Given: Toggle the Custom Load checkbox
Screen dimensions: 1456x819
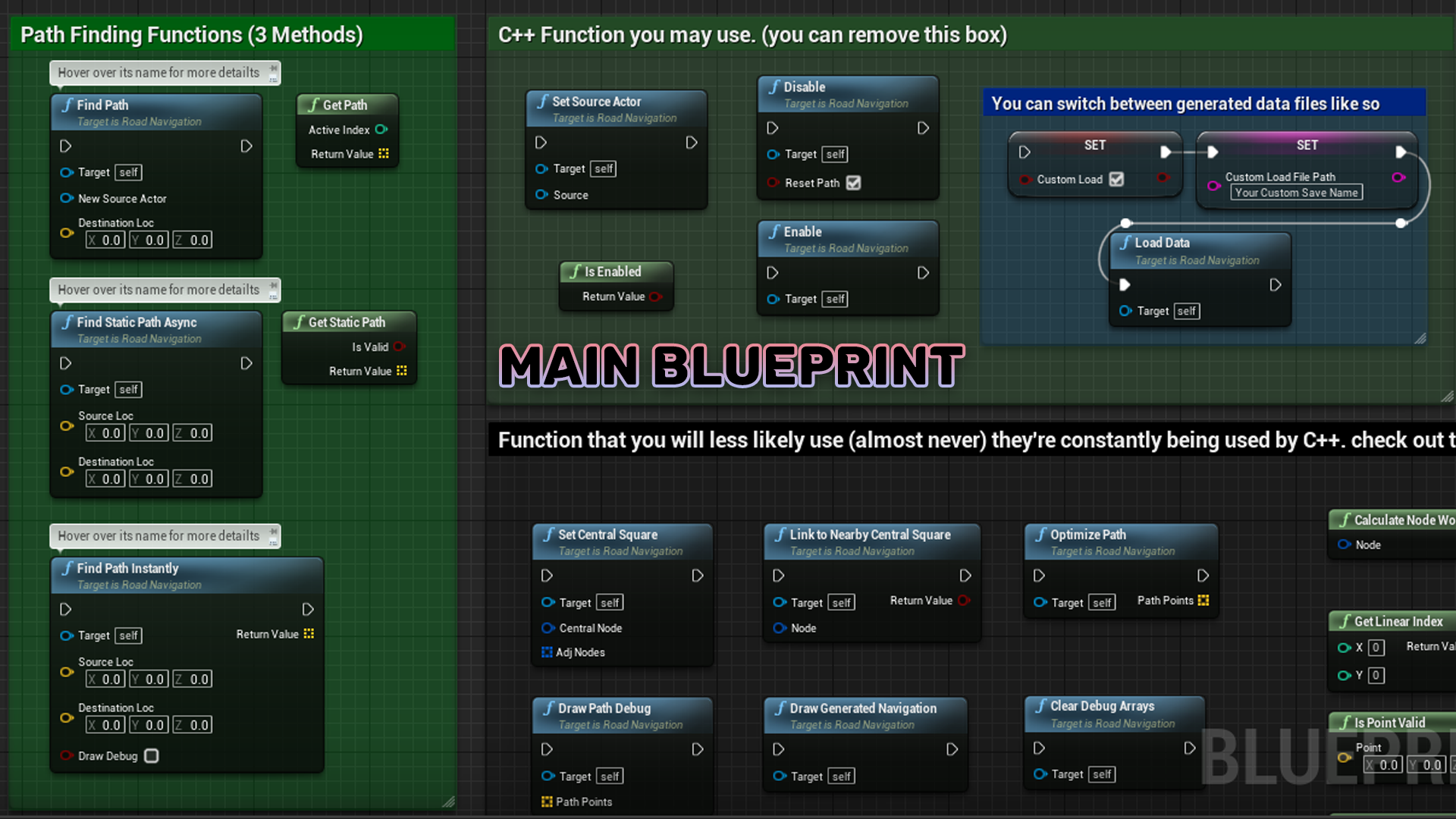Looking at the screenshot, I should [1117, 179].
